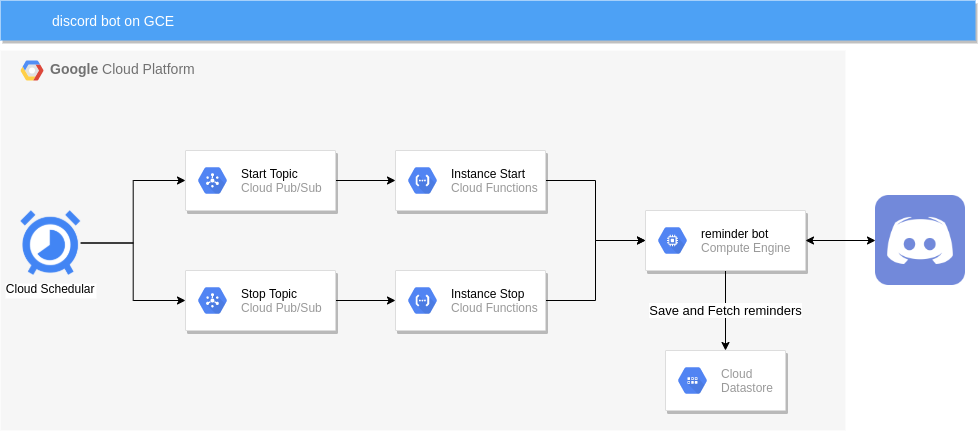
Task: Click the Google Cloud Platform logo
Action: pos(32,70)
